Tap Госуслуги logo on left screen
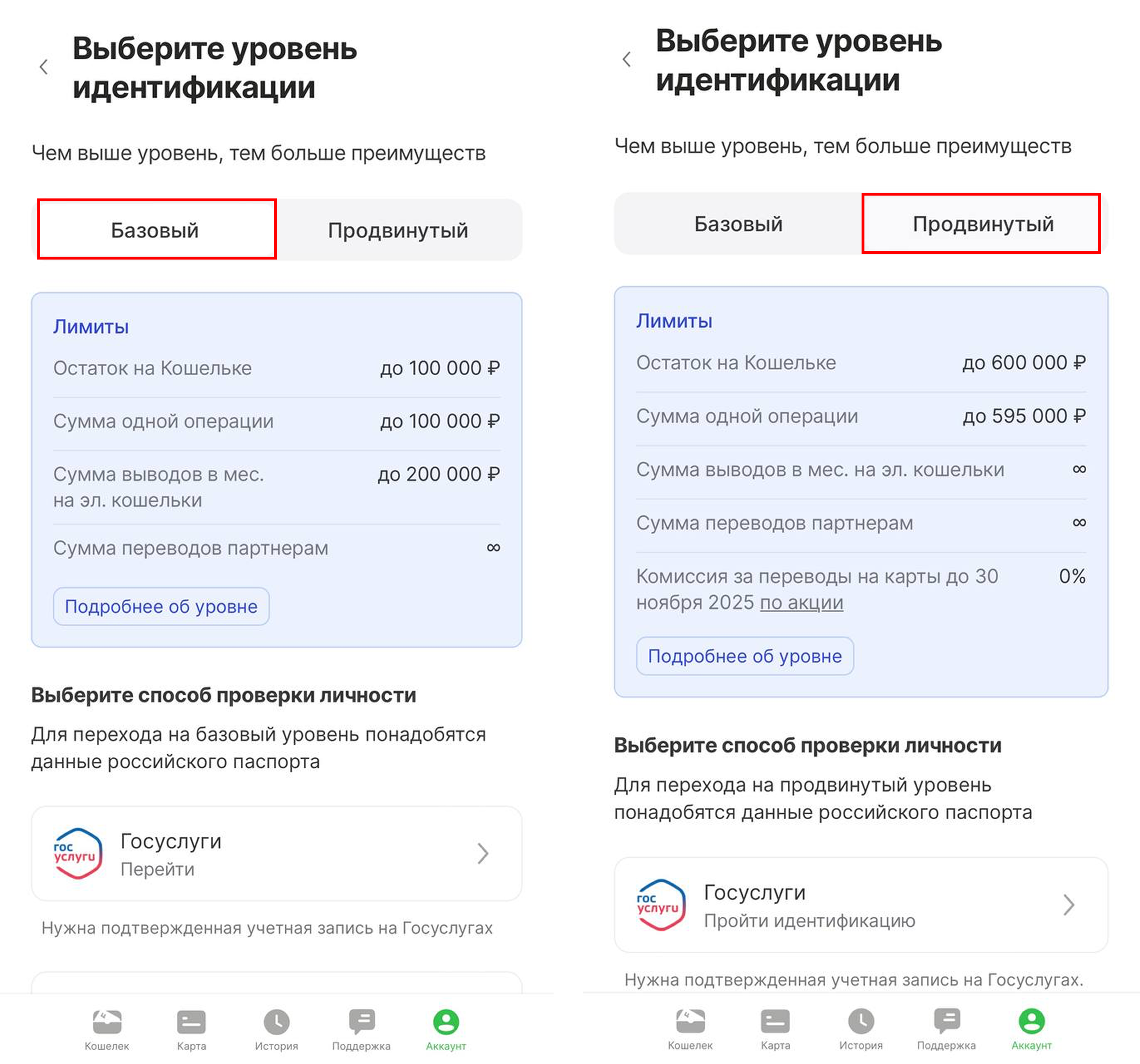This screenshot has width=1140, height=1064. pos(78,854)
